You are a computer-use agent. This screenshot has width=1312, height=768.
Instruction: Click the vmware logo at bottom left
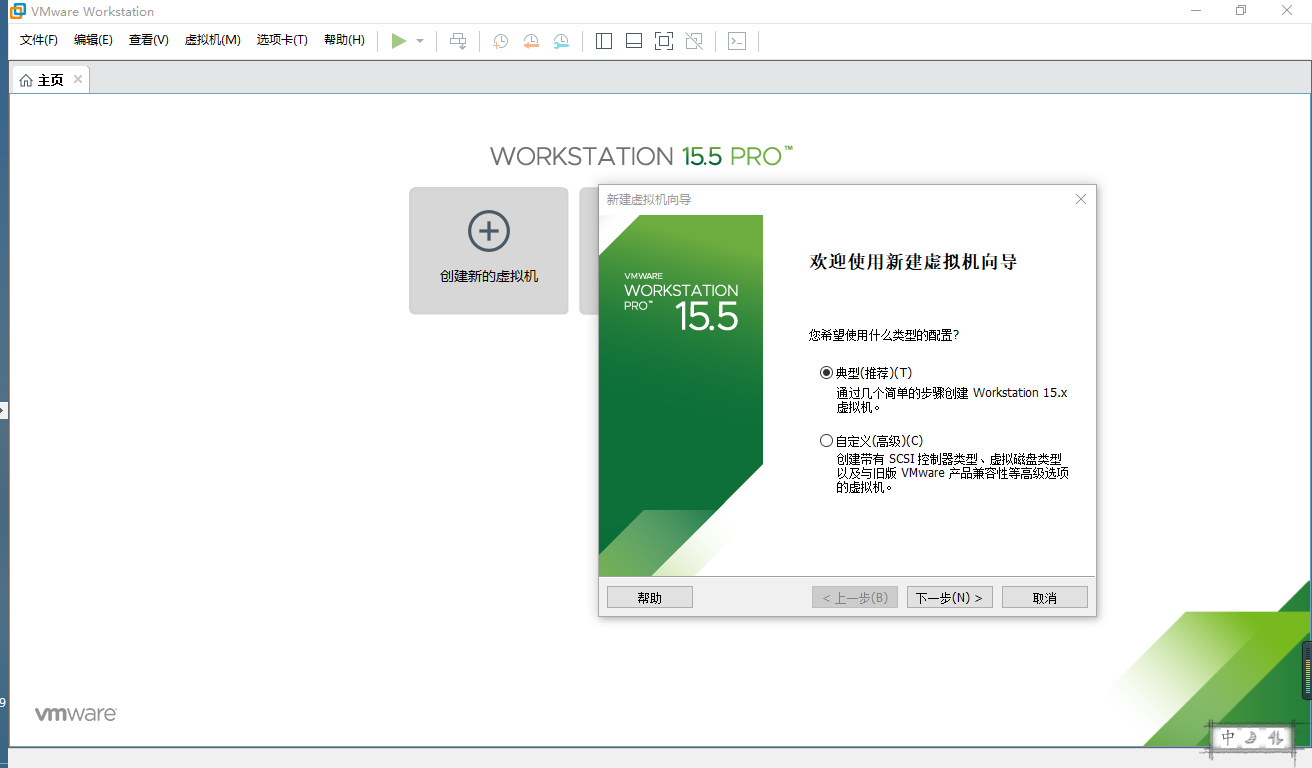tap(76, 714)
